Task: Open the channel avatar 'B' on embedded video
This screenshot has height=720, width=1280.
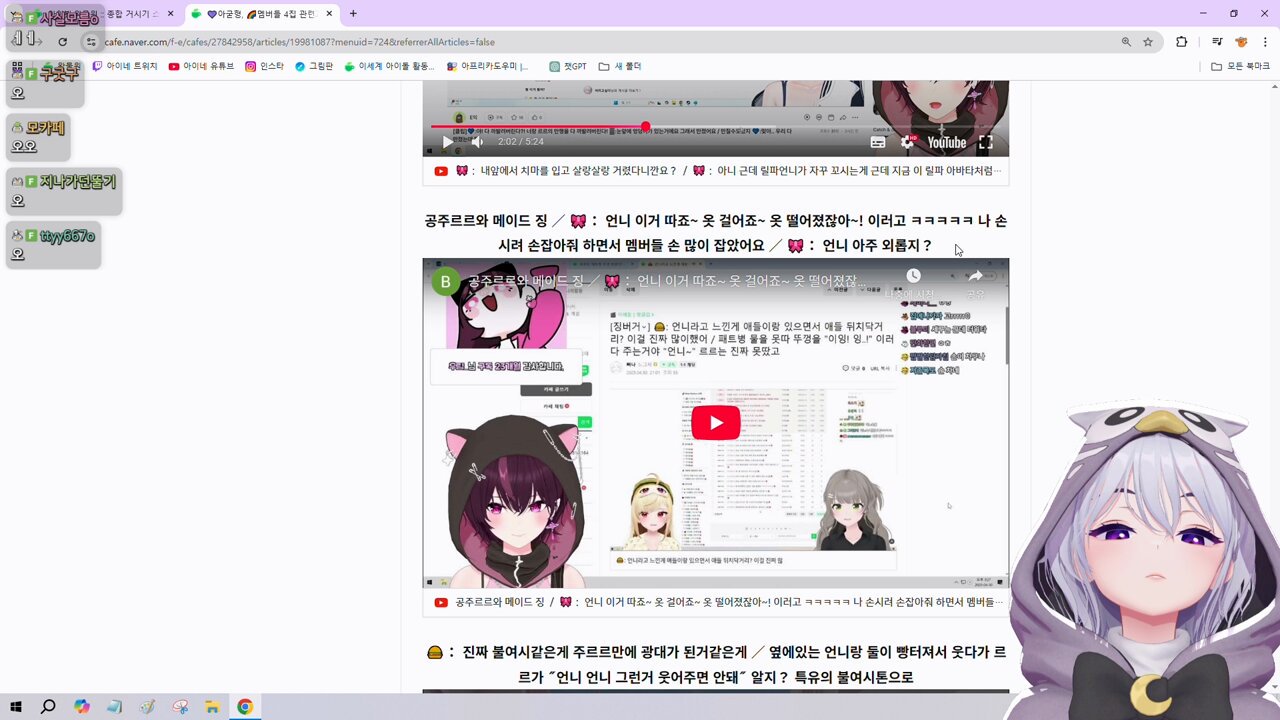Action: [447, 281]
